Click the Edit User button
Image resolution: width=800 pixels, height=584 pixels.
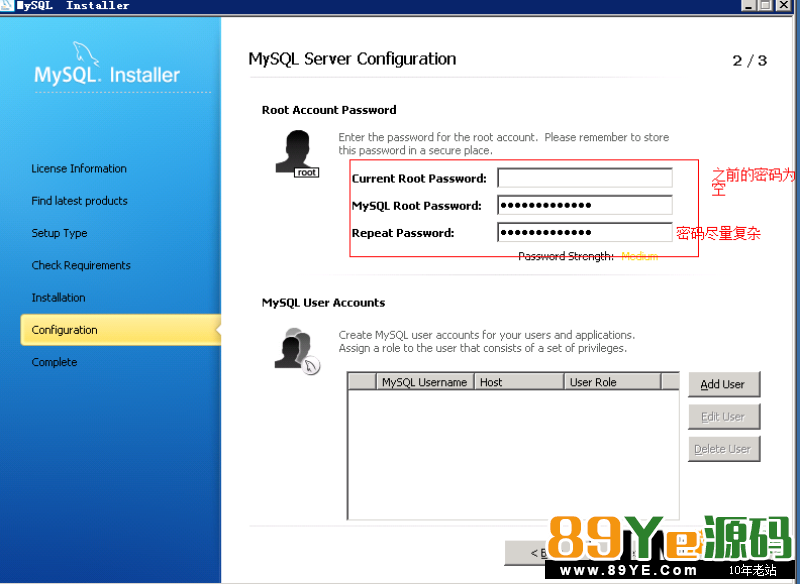click(723, 417)
